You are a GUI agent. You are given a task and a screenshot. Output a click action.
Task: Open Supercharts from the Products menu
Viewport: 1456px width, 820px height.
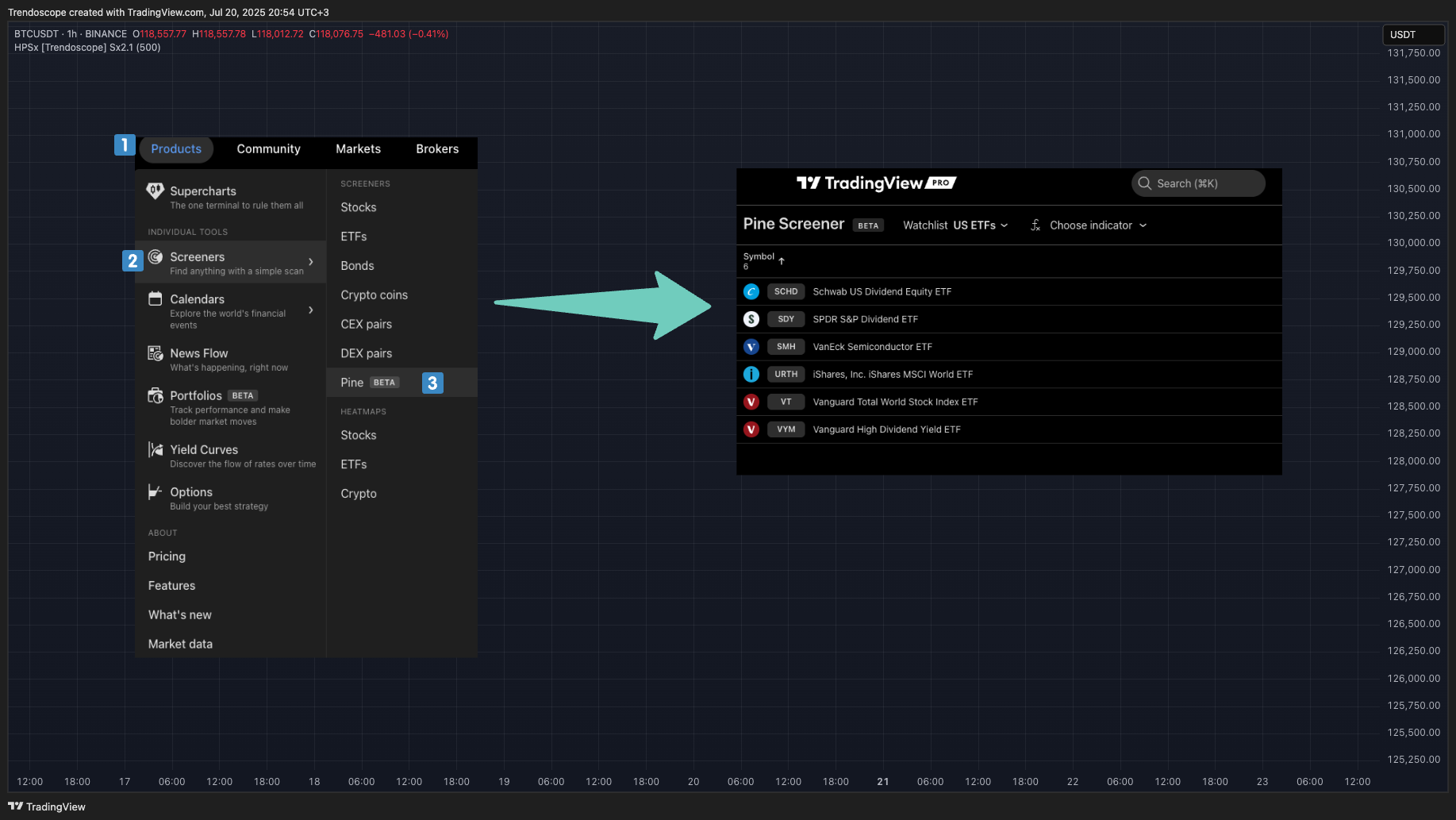(231, 198)
